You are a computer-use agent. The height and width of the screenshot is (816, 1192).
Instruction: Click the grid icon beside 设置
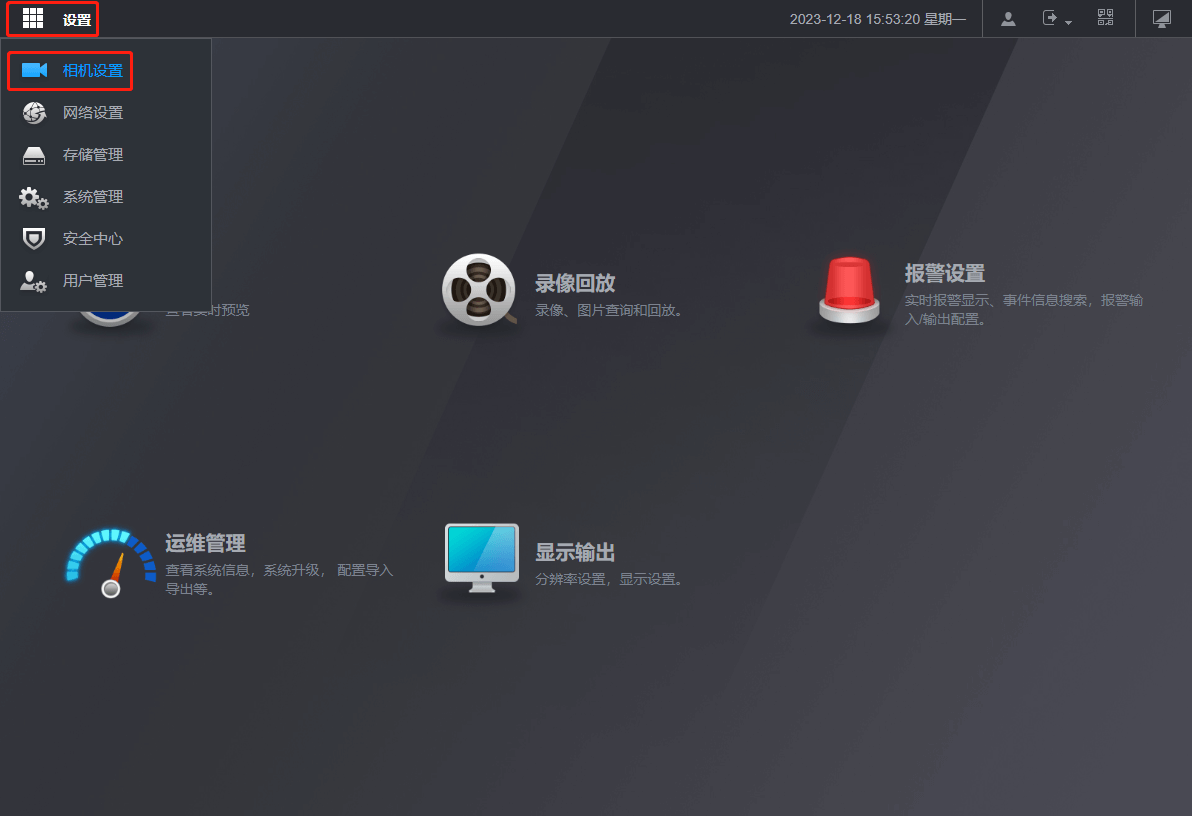tap(33, 19)
